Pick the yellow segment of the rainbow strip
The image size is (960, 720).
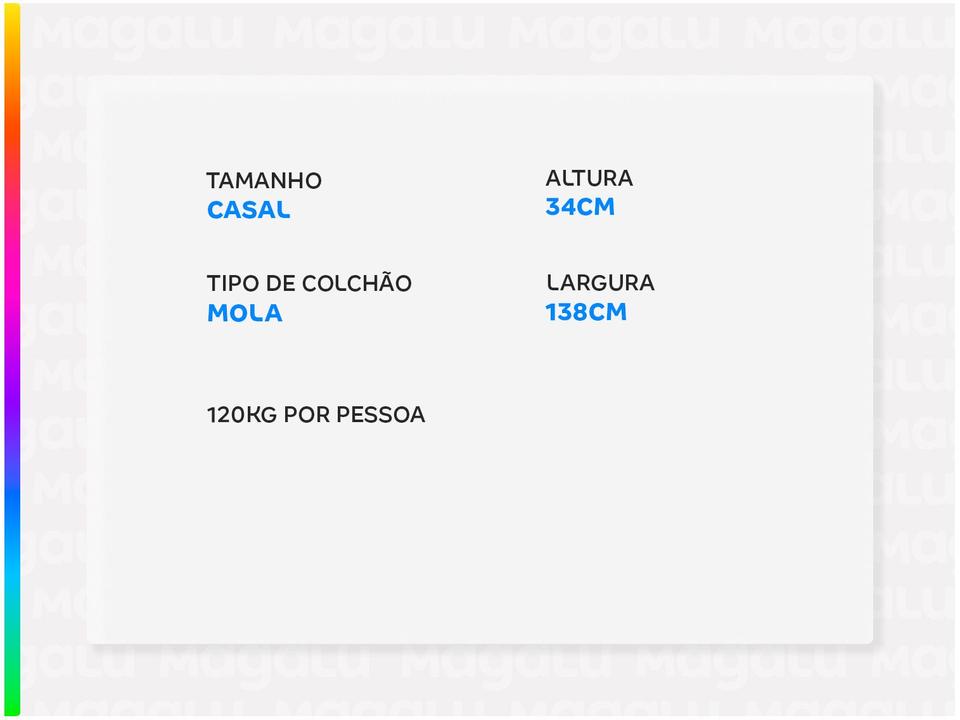point(12,25)
